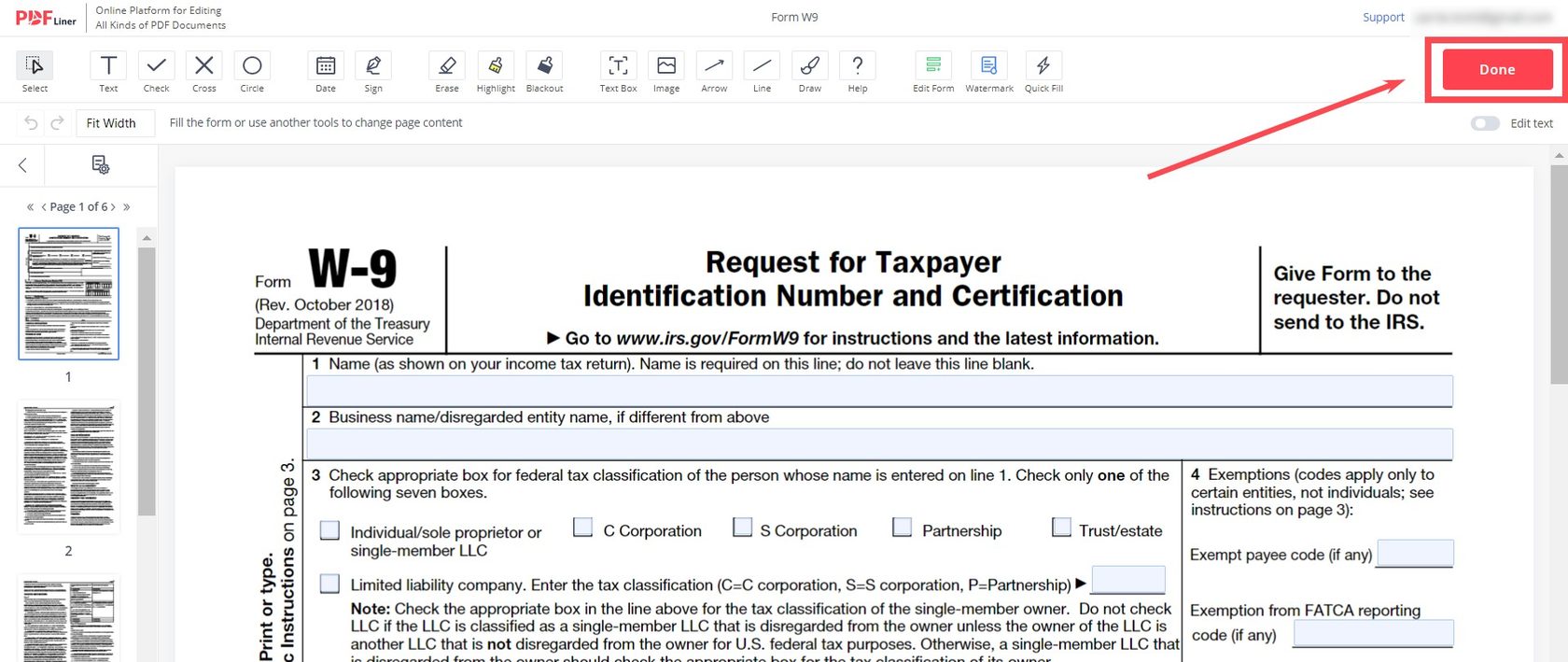
Task: Toggle the Edit text switch
Action: pyautogui.click(x=1485, y=123)
